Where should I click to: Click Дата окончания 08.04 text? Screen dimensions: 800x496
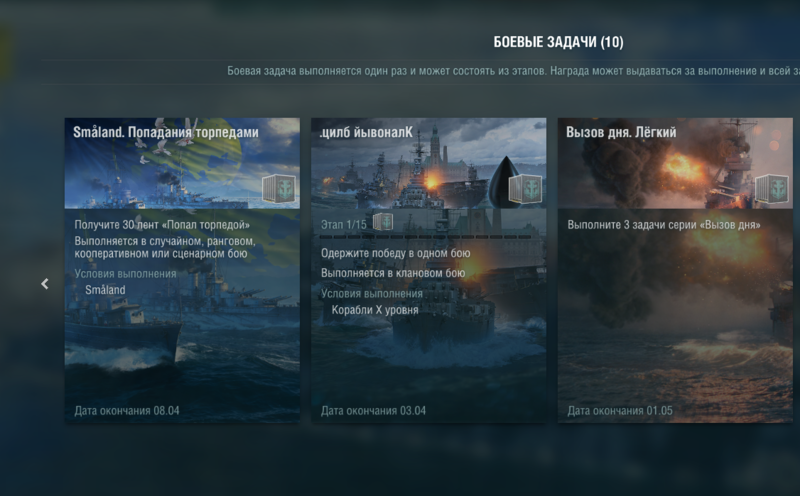tap(127, 411)
